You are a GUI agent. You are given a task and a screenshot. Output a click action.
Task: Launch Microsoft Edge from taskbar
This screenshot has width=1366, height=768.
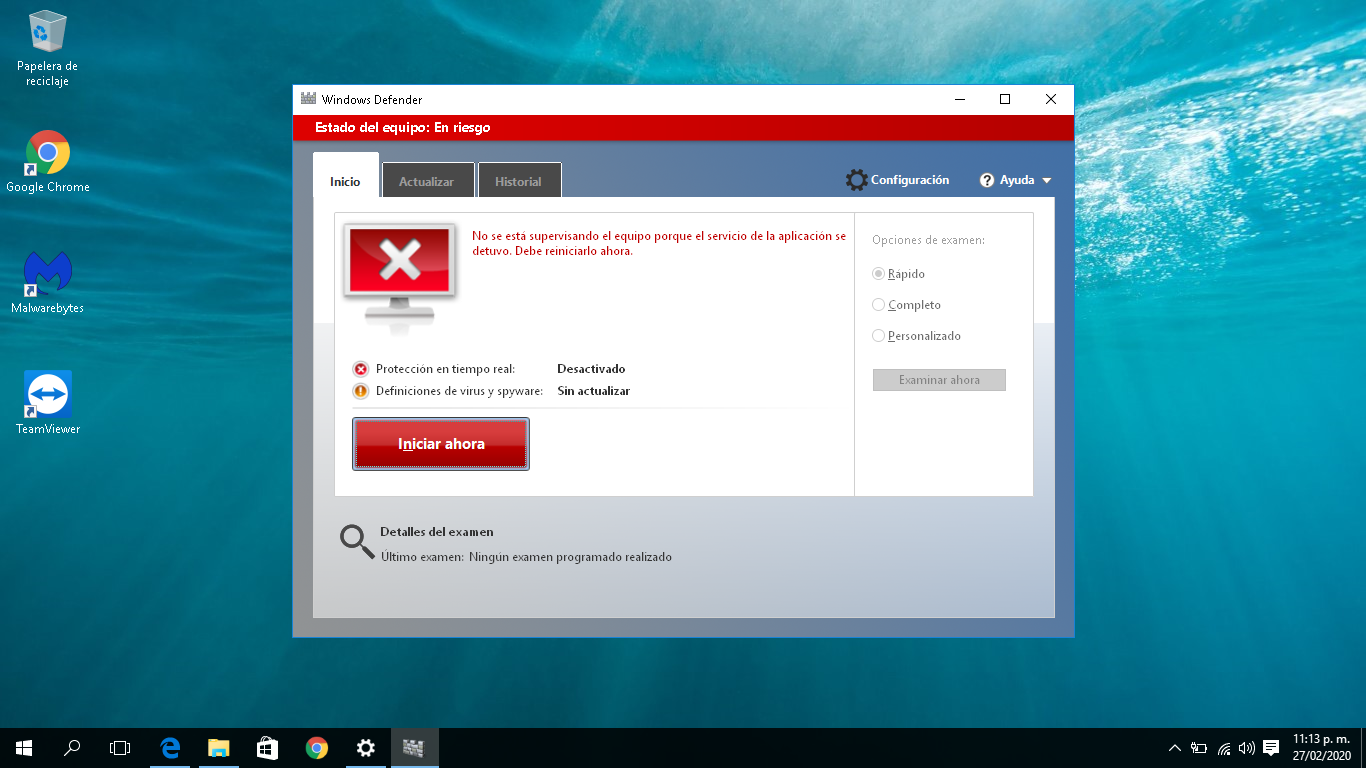point(170,748)
